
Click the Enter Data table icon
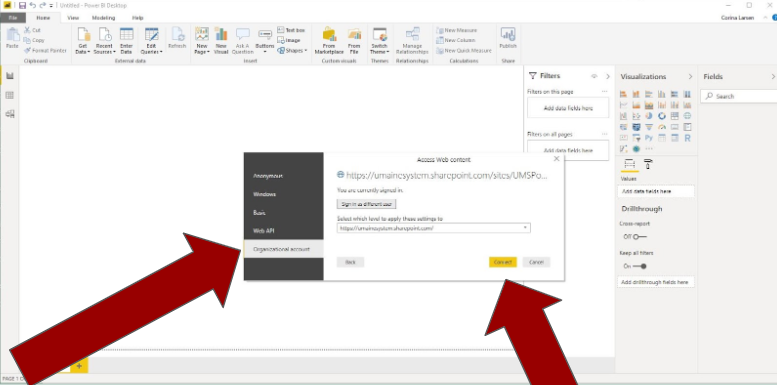(126, 41)
